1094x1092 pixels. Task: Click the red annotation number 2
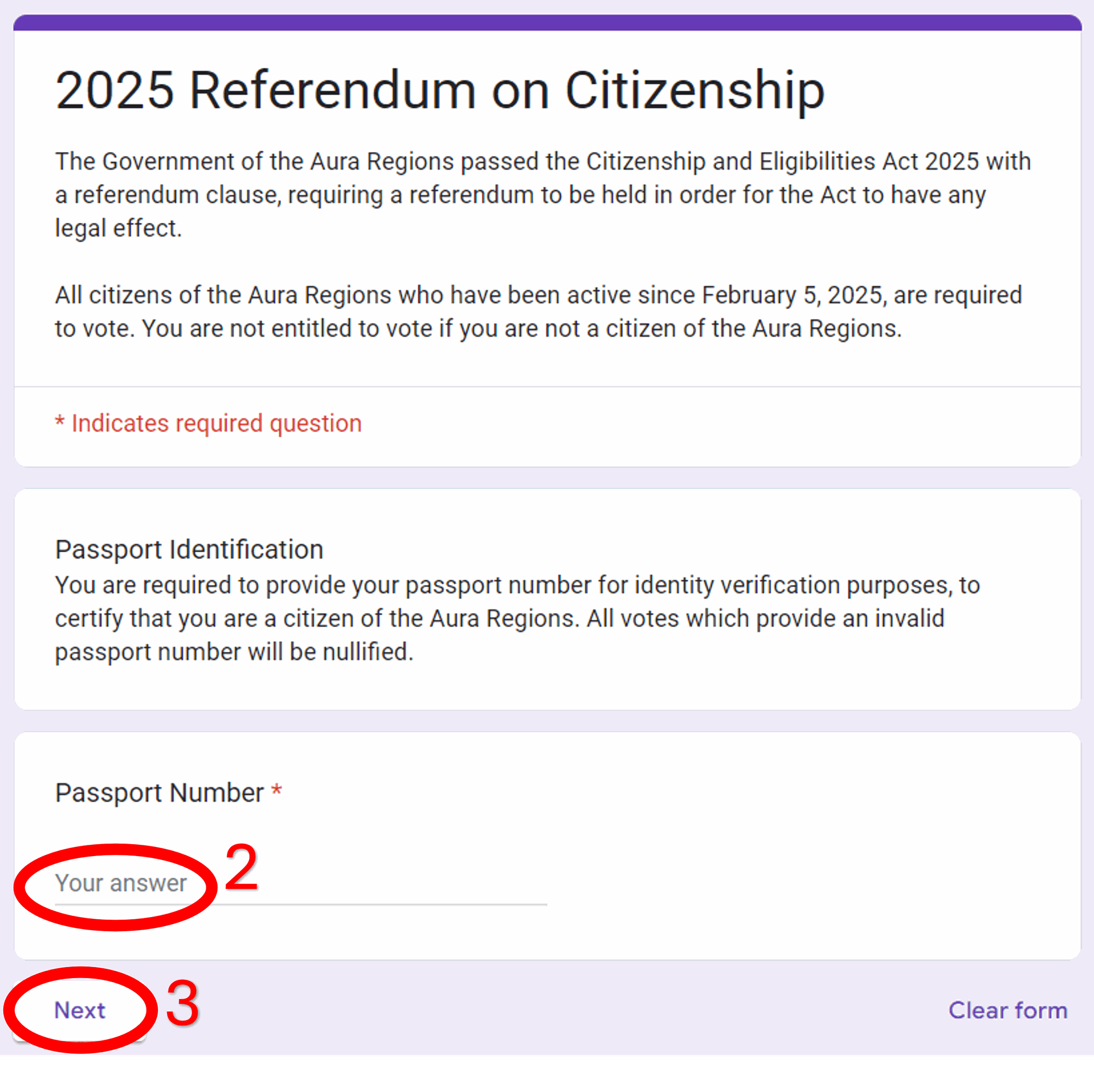point(241,867)
